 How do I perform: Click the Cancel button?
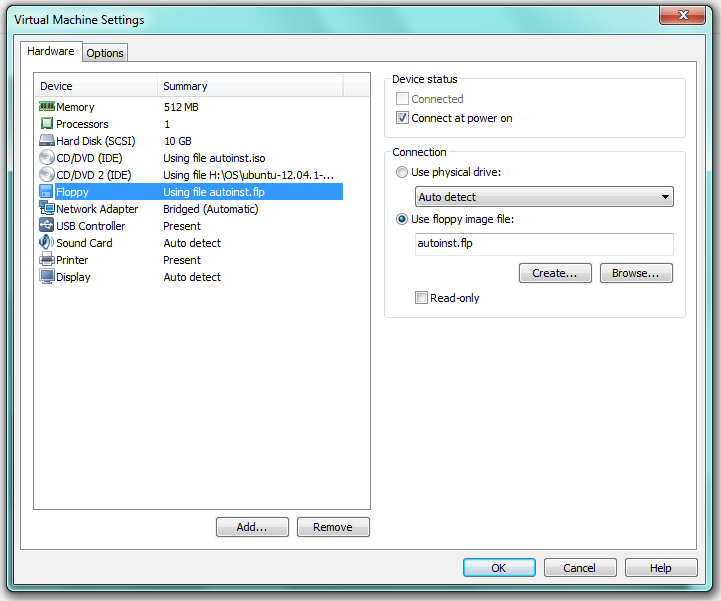(x=580, y=568)
